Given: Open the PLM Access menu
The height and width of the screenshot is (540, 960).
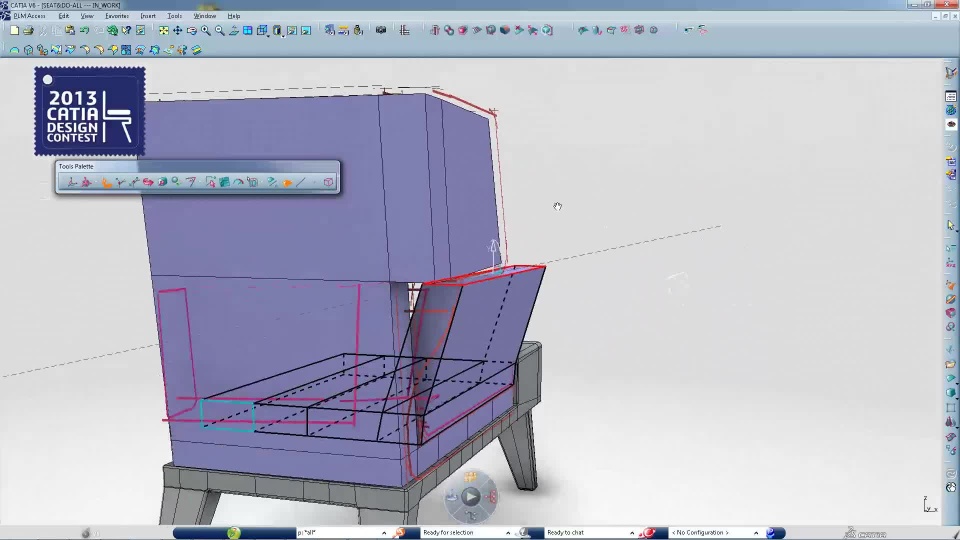Looking at the screenshot, I should [x=29, y=16].
